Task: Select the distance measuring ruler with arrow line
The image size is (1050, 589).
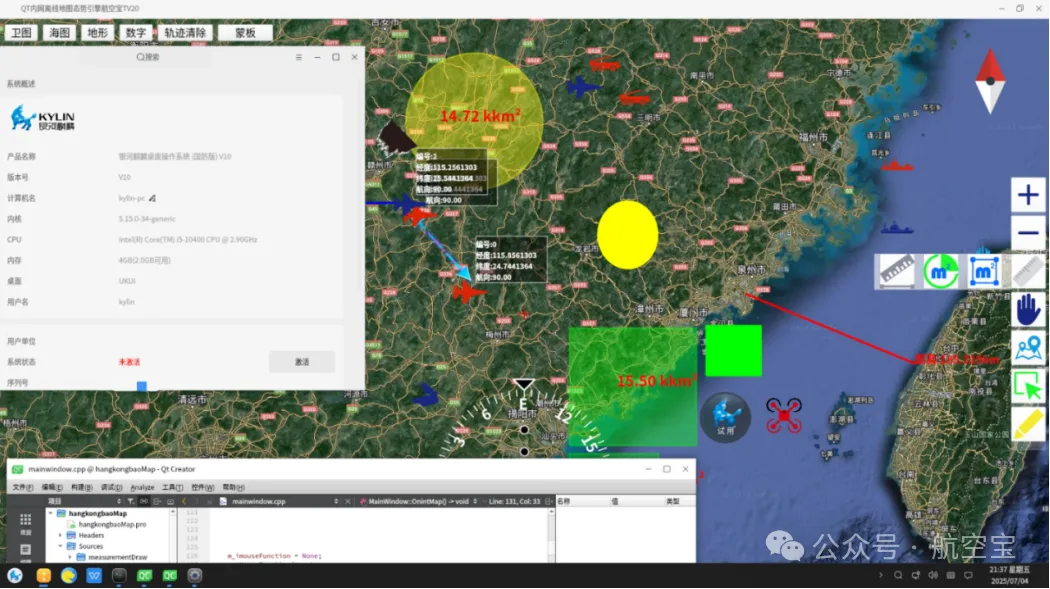Action: [x=897, y=271]
